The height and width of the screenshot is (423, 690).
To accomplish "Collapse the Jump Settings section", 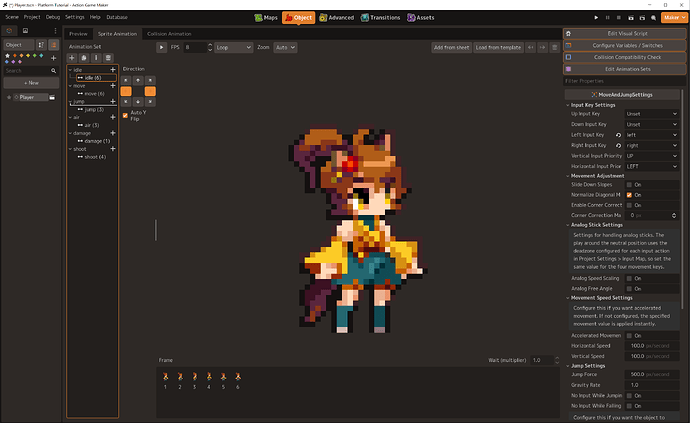I will click(x=568, y=366).
